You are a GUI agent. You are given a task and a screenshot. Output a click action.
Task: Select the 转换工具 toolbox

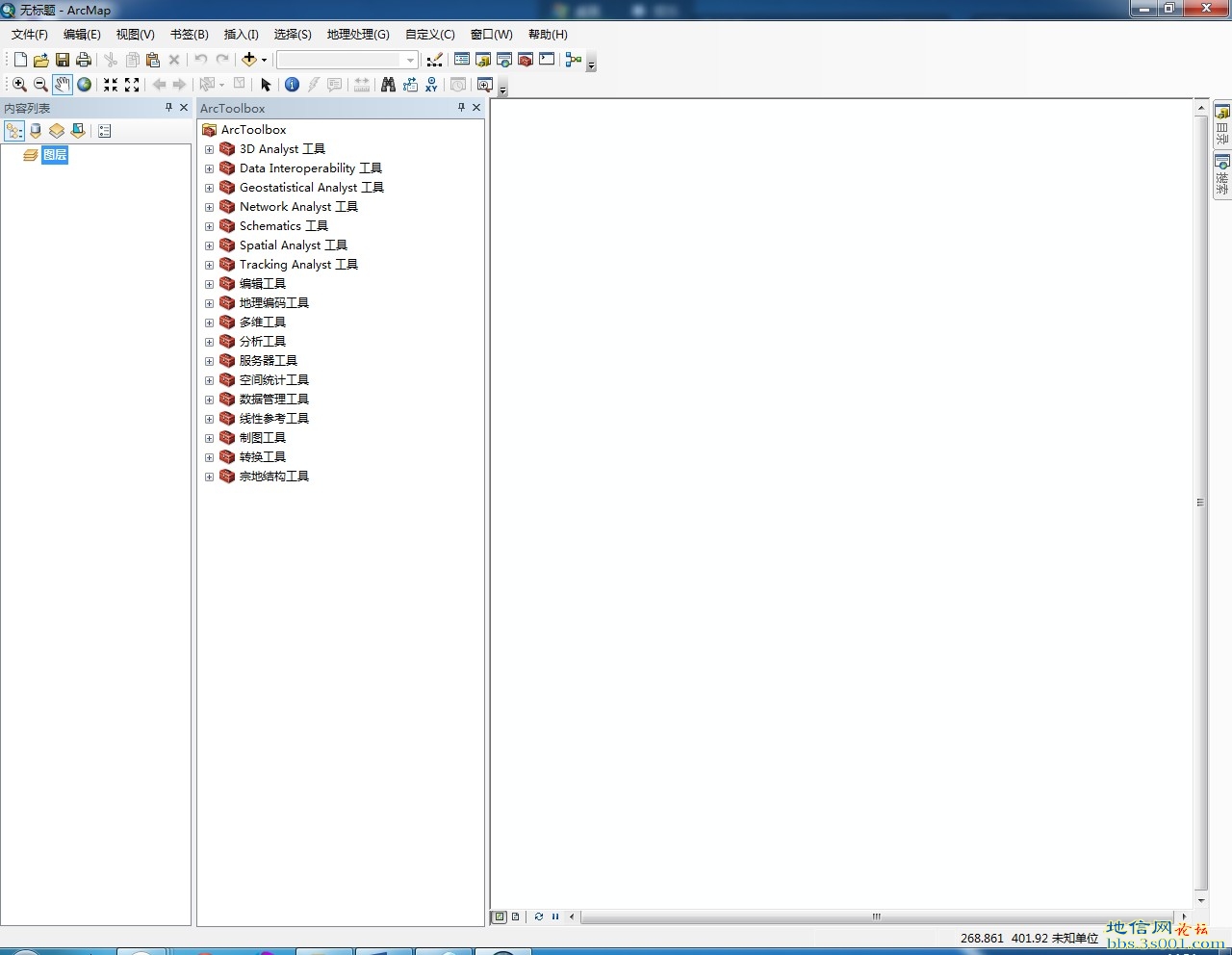pos(263,457)
